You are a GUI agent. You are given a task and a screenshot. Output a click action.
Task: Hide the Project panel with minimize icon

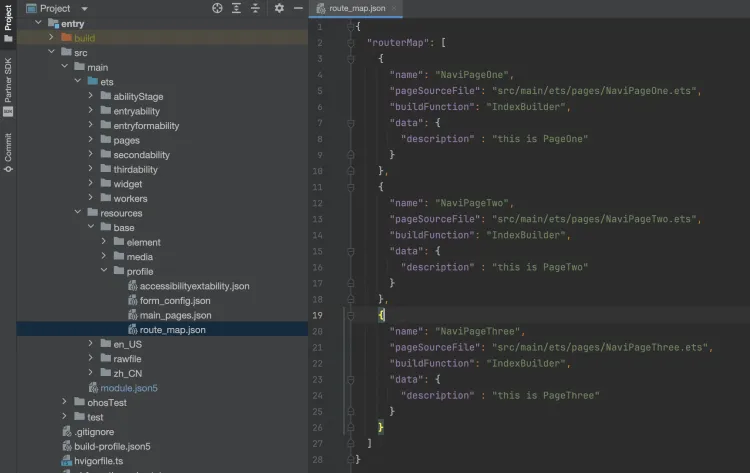coord(298,8)
